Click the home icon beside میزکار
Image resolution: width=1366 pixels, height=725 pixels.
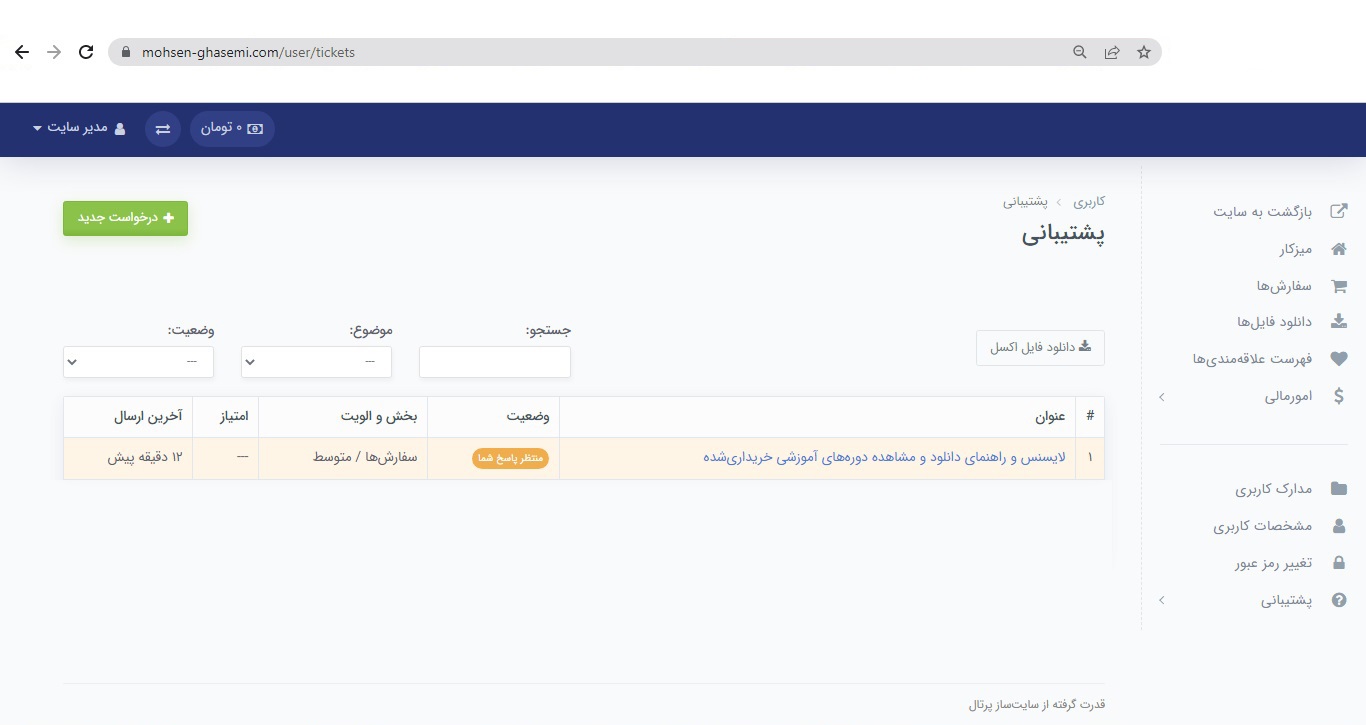pyautogui.click(x=1338, y=249)
